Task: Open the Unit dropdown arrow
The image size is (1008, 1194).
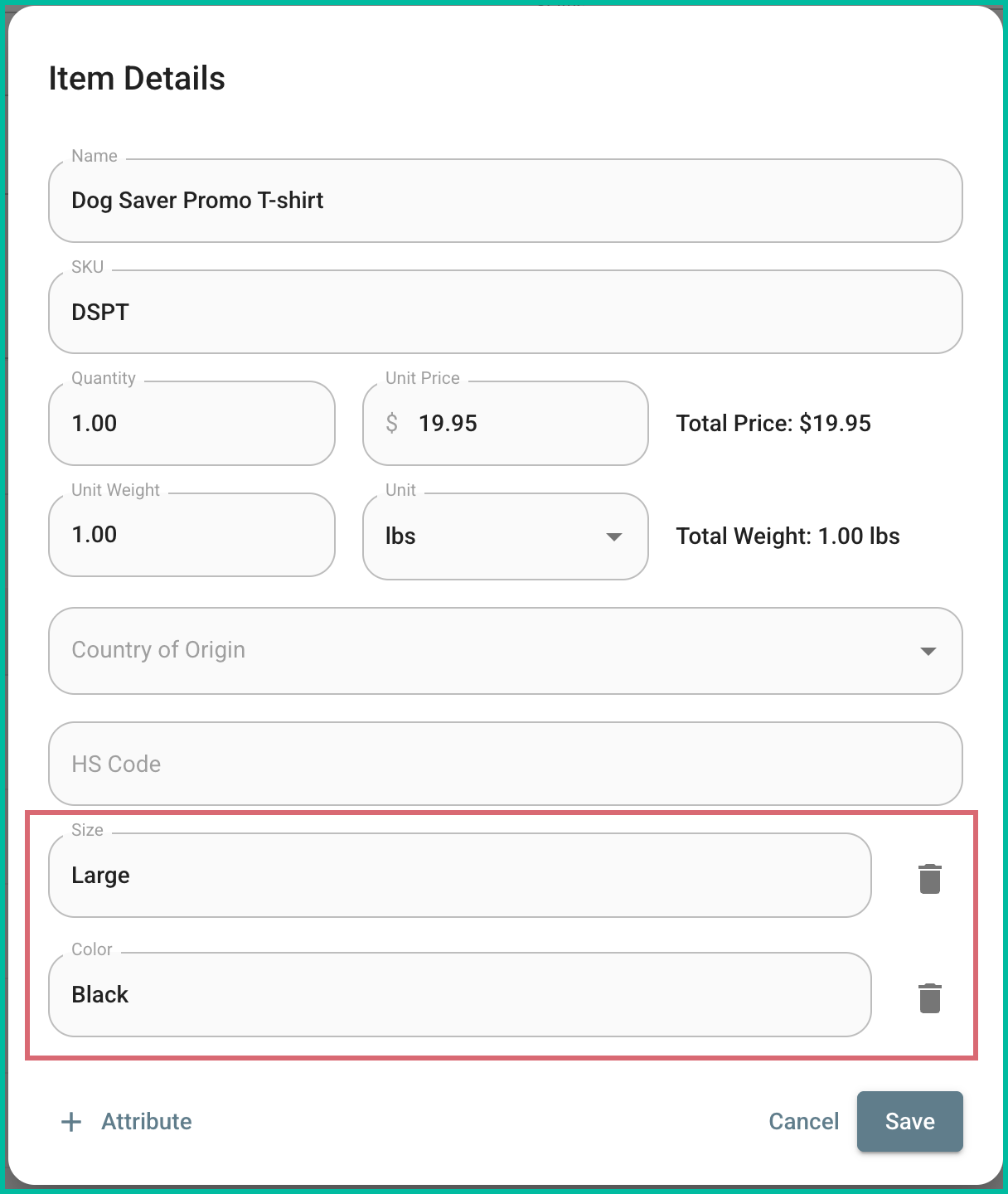Action: (613, 536)
